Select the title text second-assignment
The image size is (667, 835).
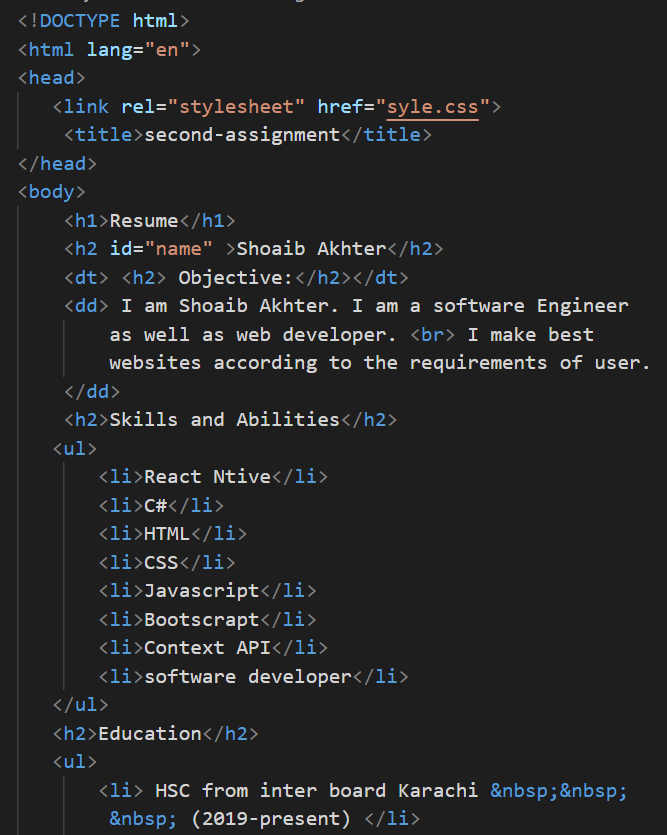point(242,135)
